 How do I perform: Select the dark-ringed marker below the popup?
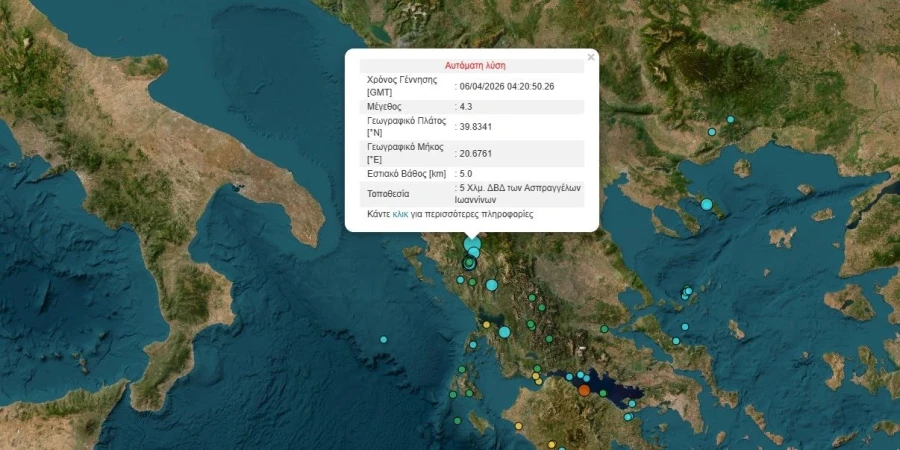pyautogui.click(x=468, y=264)
